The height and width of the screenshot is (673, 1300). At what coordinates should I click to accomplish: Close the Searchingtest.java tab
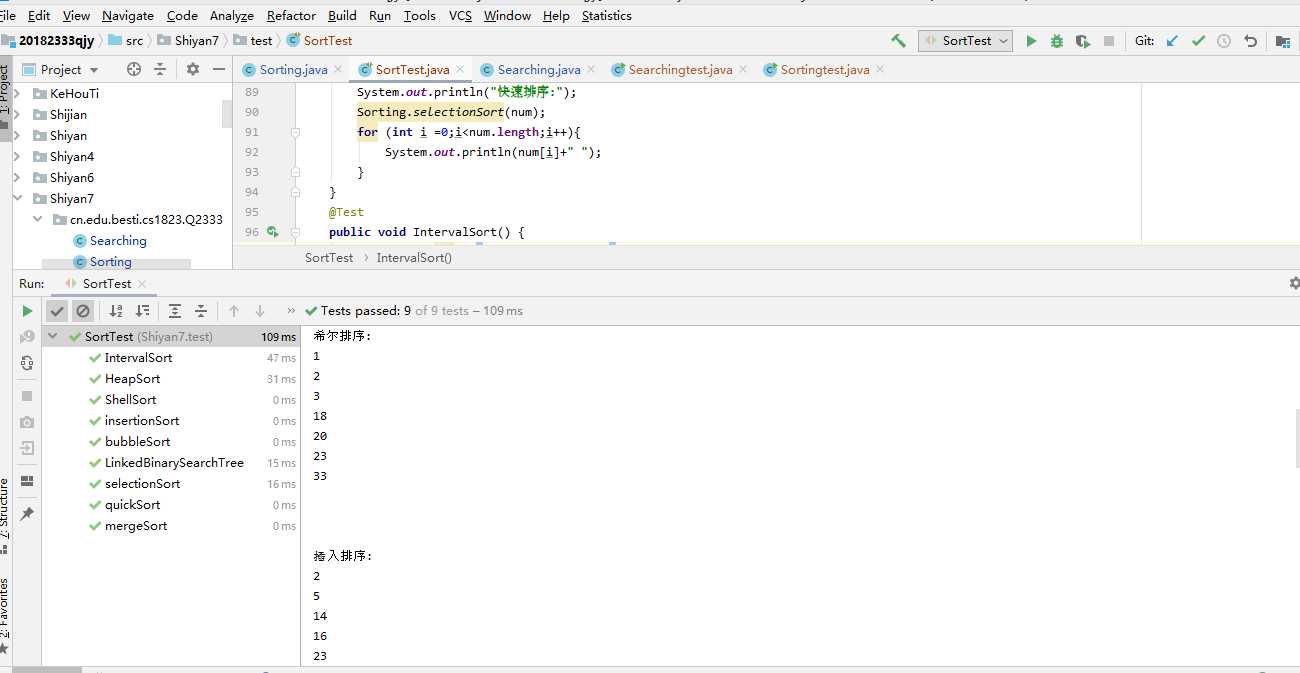pos(743,69)
